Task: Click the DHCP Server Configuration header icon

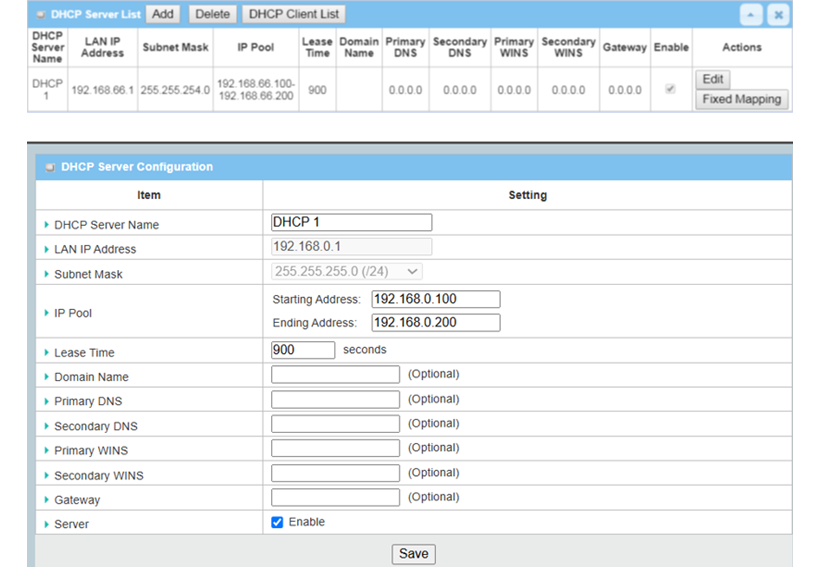Action: 49,167
